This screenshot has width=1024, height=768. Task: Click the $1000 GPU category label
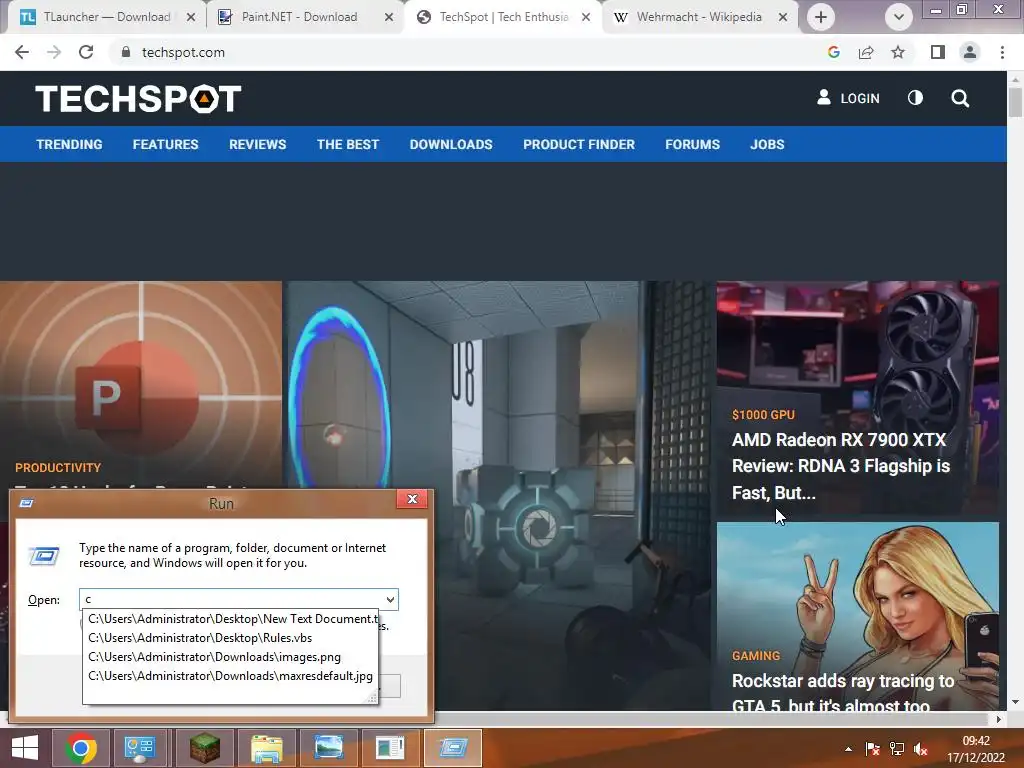point(763,415)
